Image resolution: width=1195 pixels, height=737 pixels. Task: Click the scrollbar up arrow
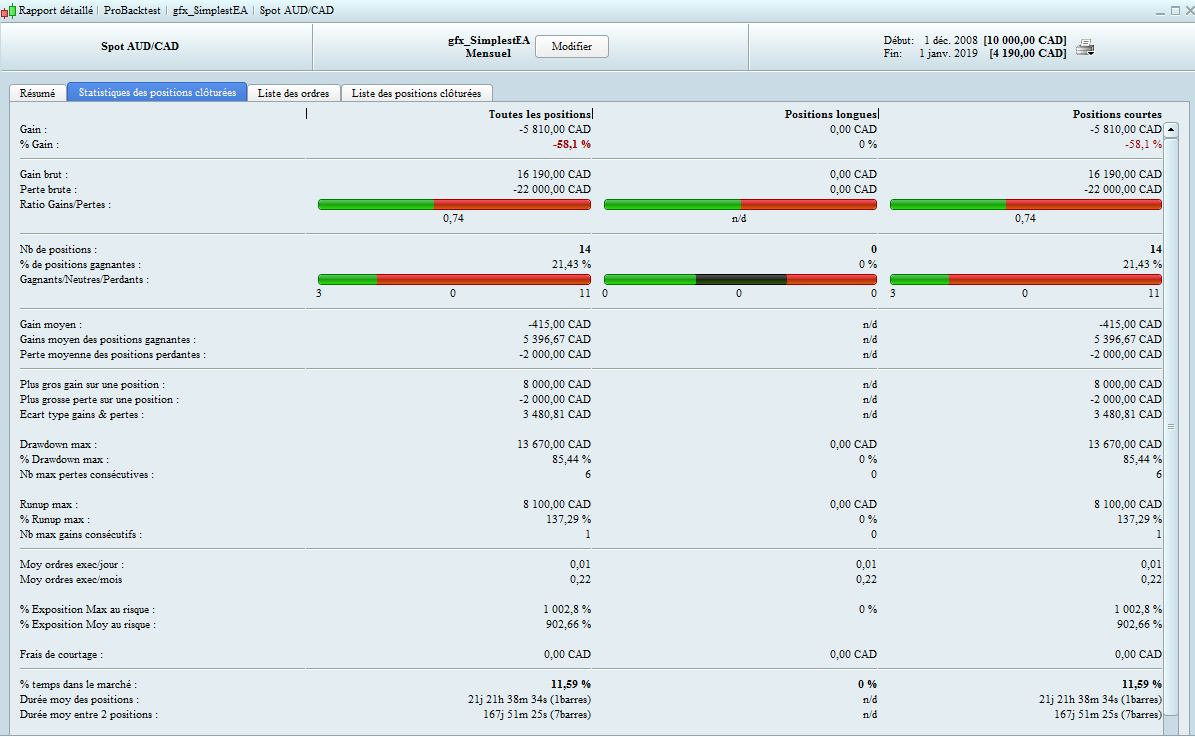[1171, 130]
